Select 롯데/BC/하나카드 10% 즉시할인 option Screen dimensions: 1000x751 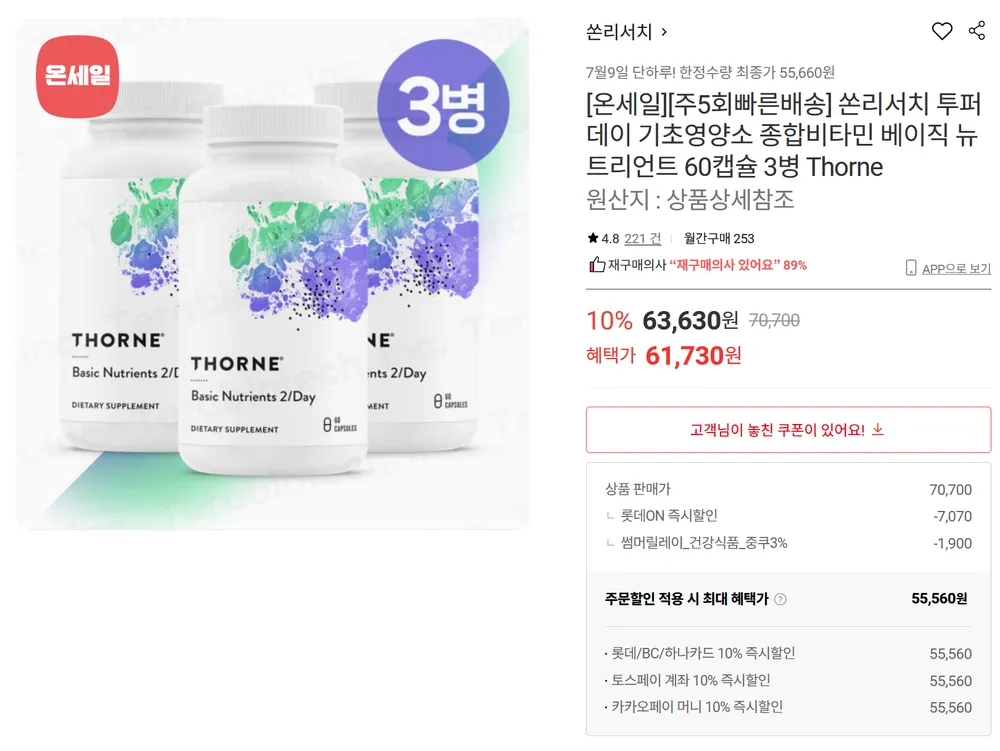tap(788, 653)
